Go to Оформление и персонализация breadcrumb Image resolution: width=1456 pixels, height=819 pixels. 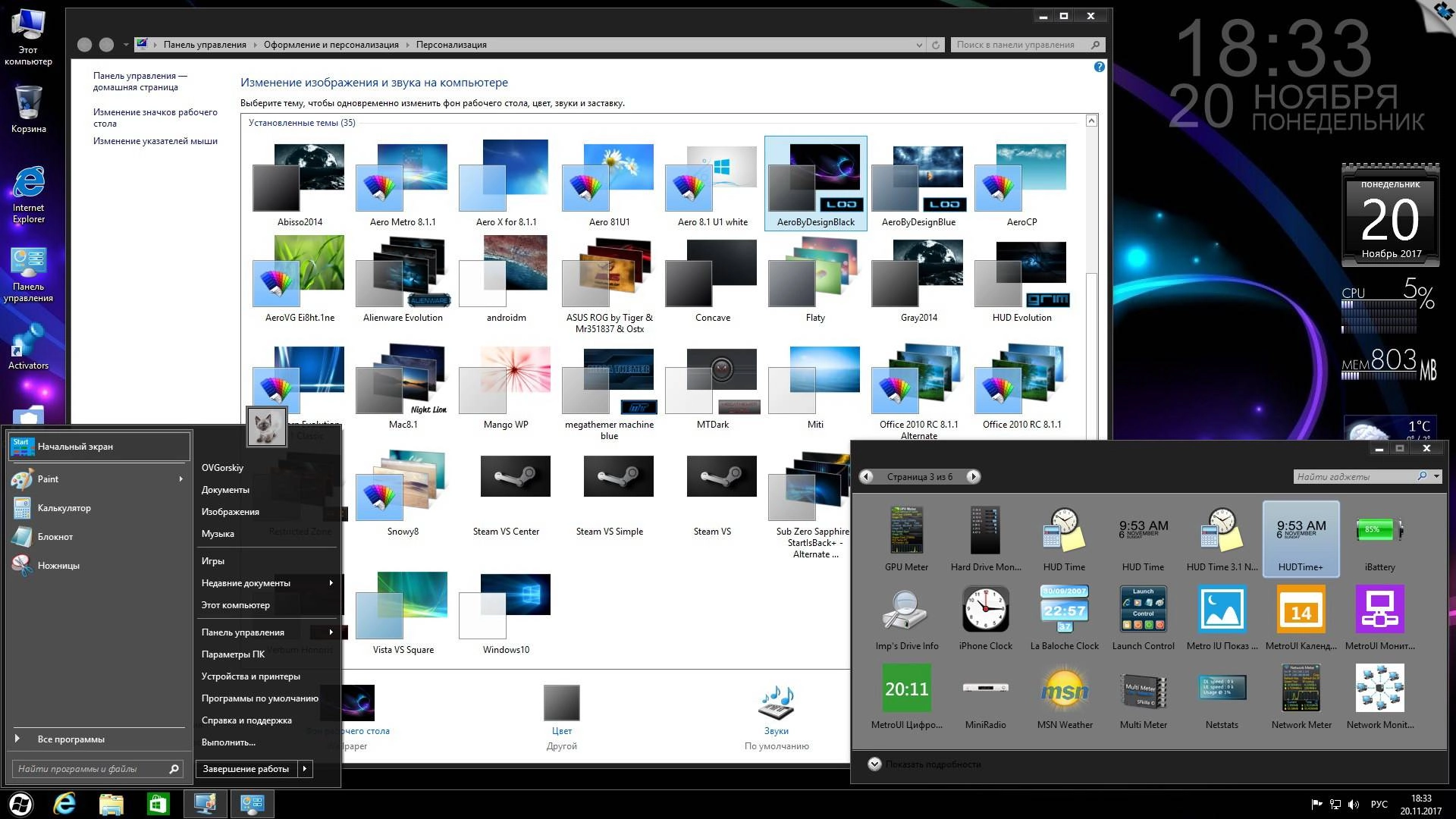tap(329, 44)
